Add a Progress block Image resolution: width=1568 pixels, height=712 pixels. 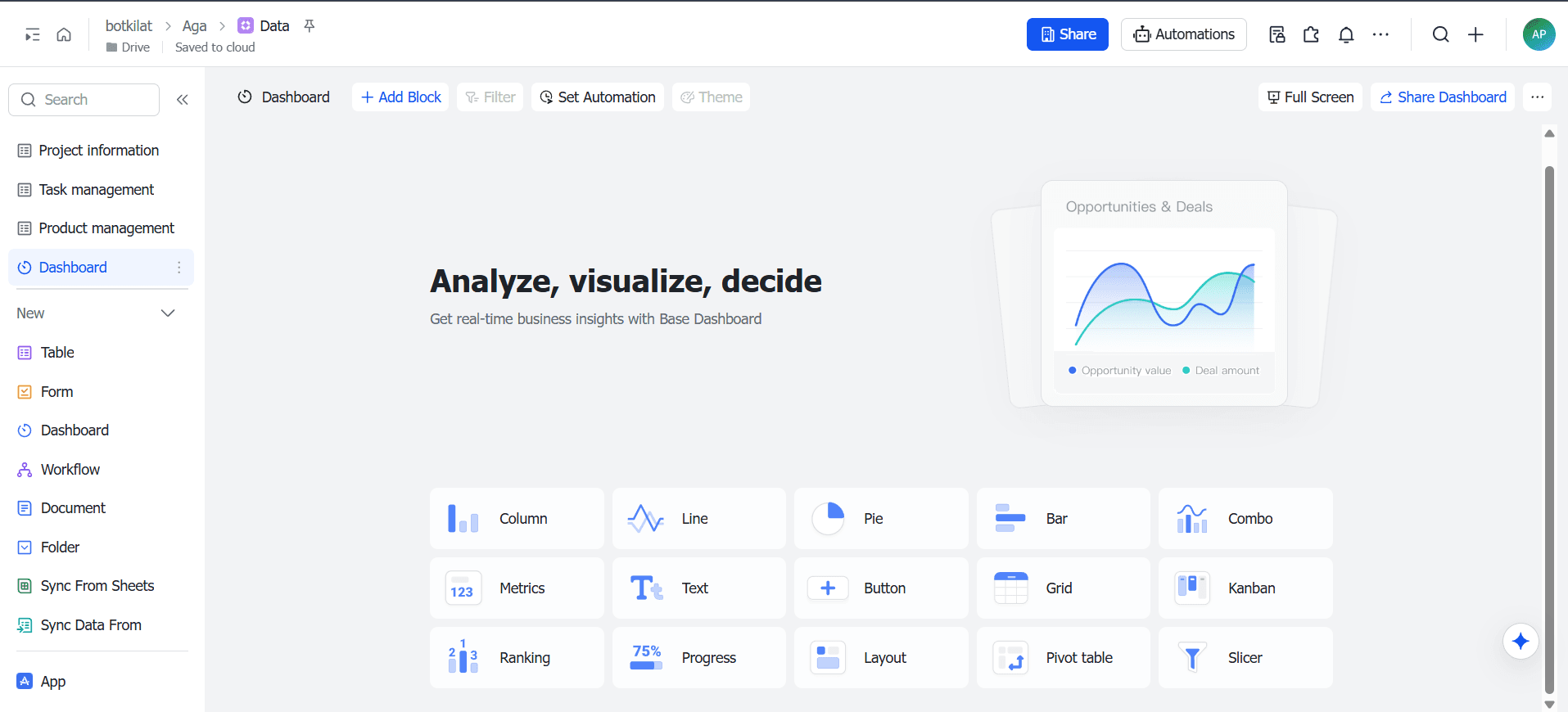699,658
